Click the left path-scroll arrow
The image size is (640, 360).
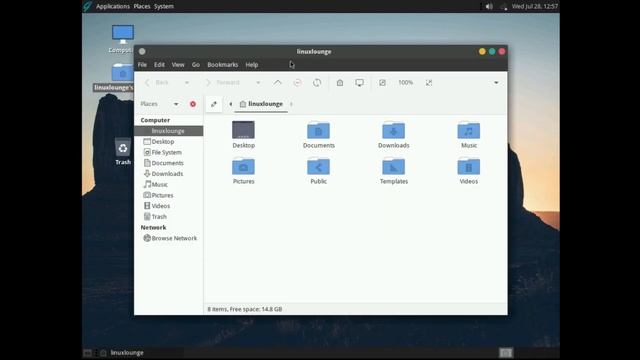(231, 104)
